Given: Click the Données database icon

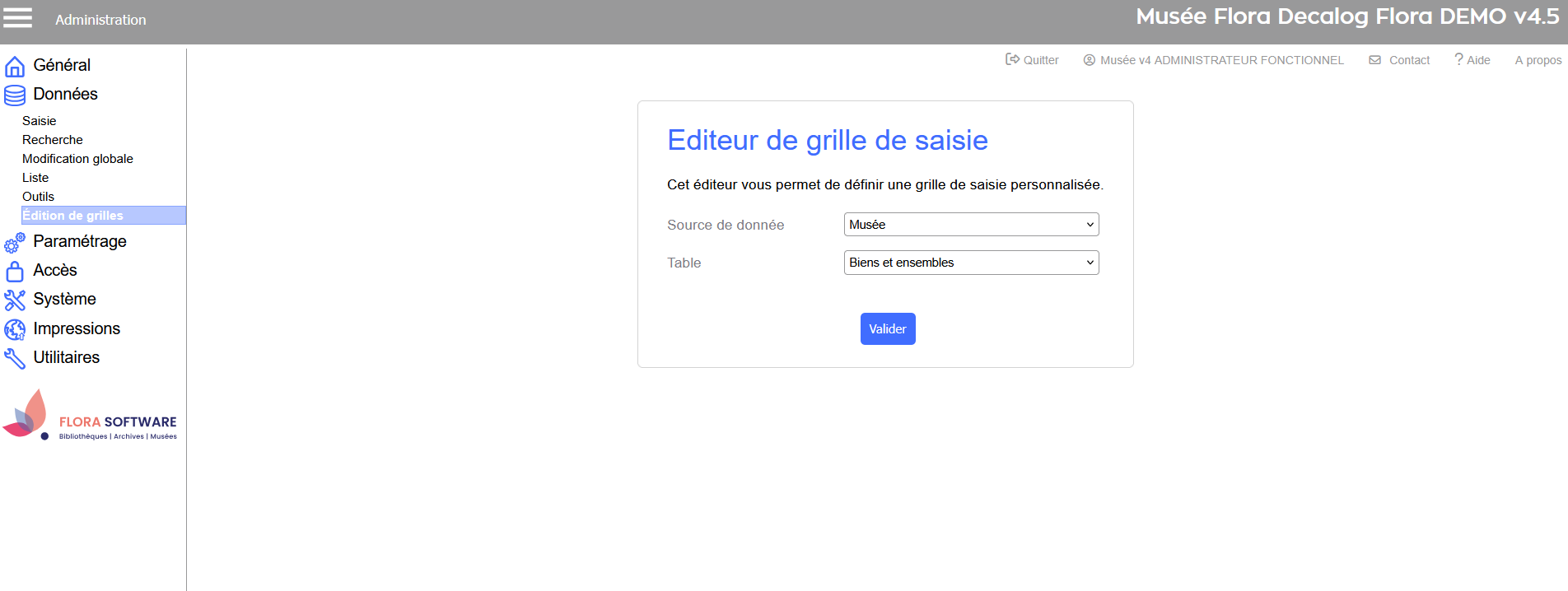Looking at the screenshot, I should point(15,95).
